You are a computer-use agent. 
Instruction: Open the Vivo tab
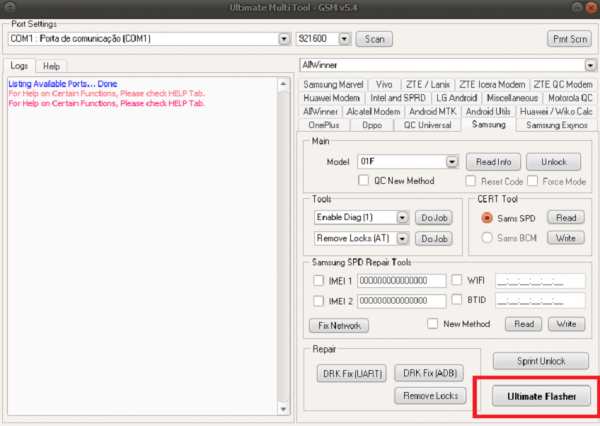point(384,85)
